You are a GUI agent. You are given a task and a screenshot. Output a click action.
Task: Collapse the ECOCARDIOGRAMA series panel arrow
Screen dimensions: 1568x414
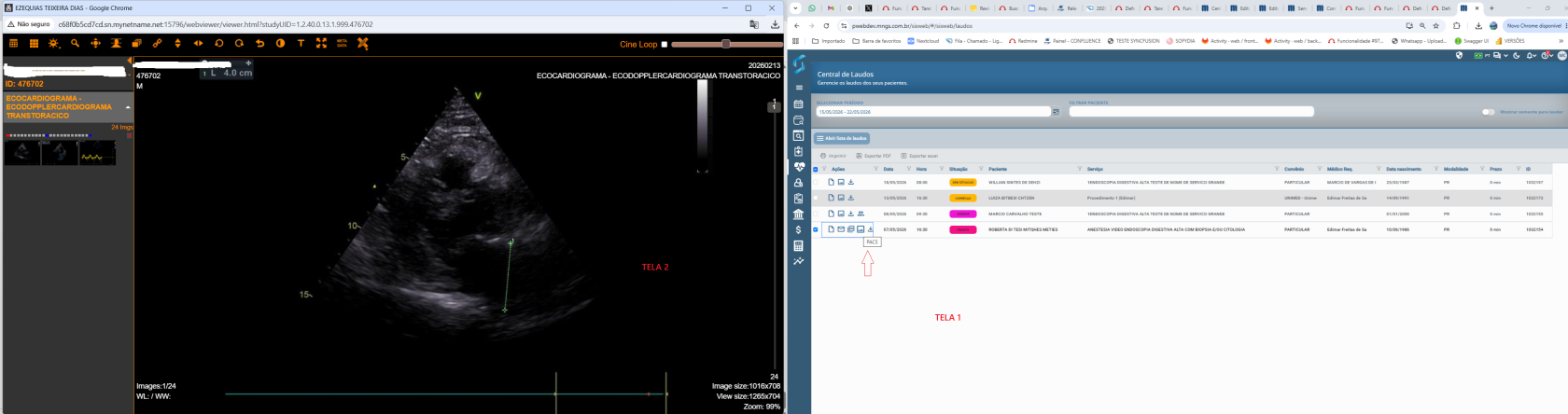[128, 107]
